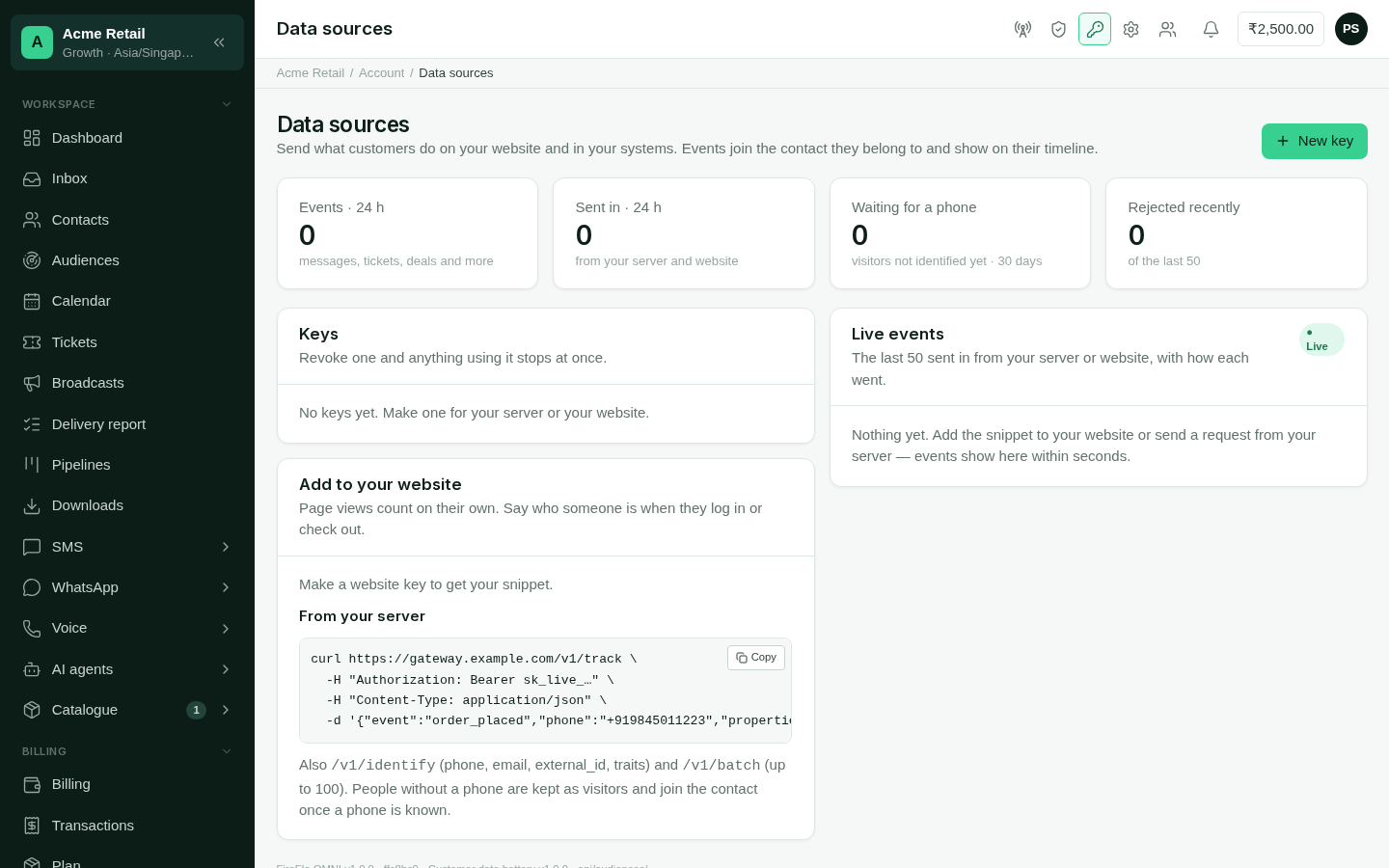This screenshot has width=1389, height=868.
Task: Open Transactions in the sidebar
Action: coord(127,826)
